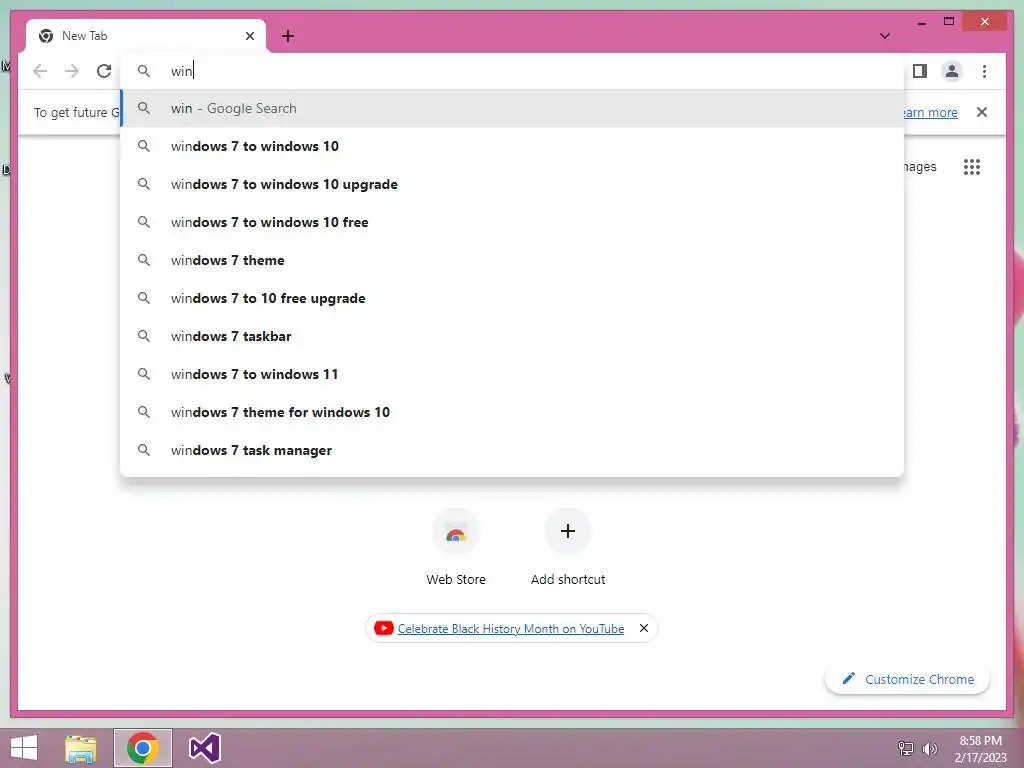Open the Windows Start button

(x=24, y=748)
